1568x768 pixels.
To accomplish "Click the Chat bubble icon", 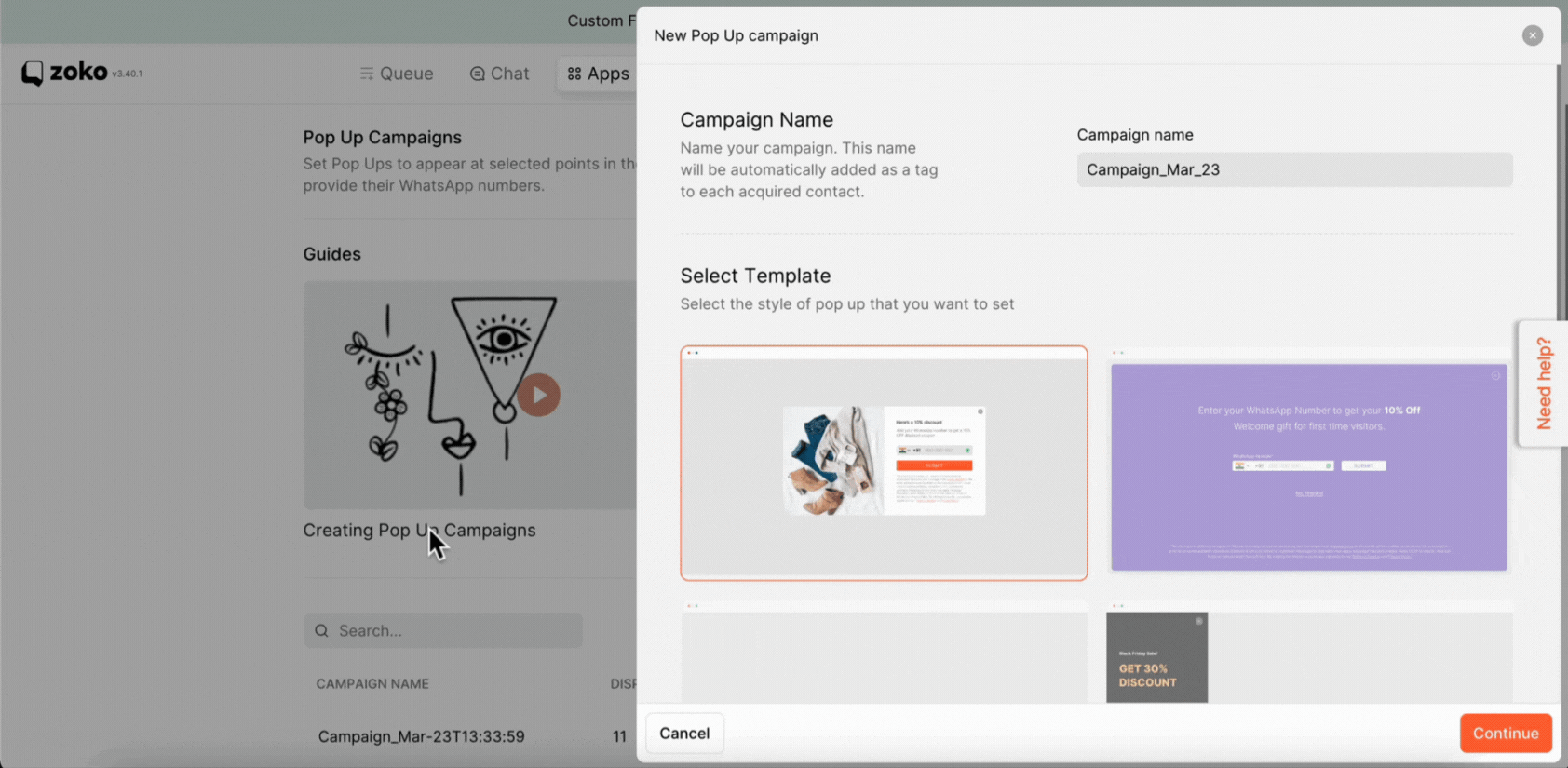I will pos(477,74).
